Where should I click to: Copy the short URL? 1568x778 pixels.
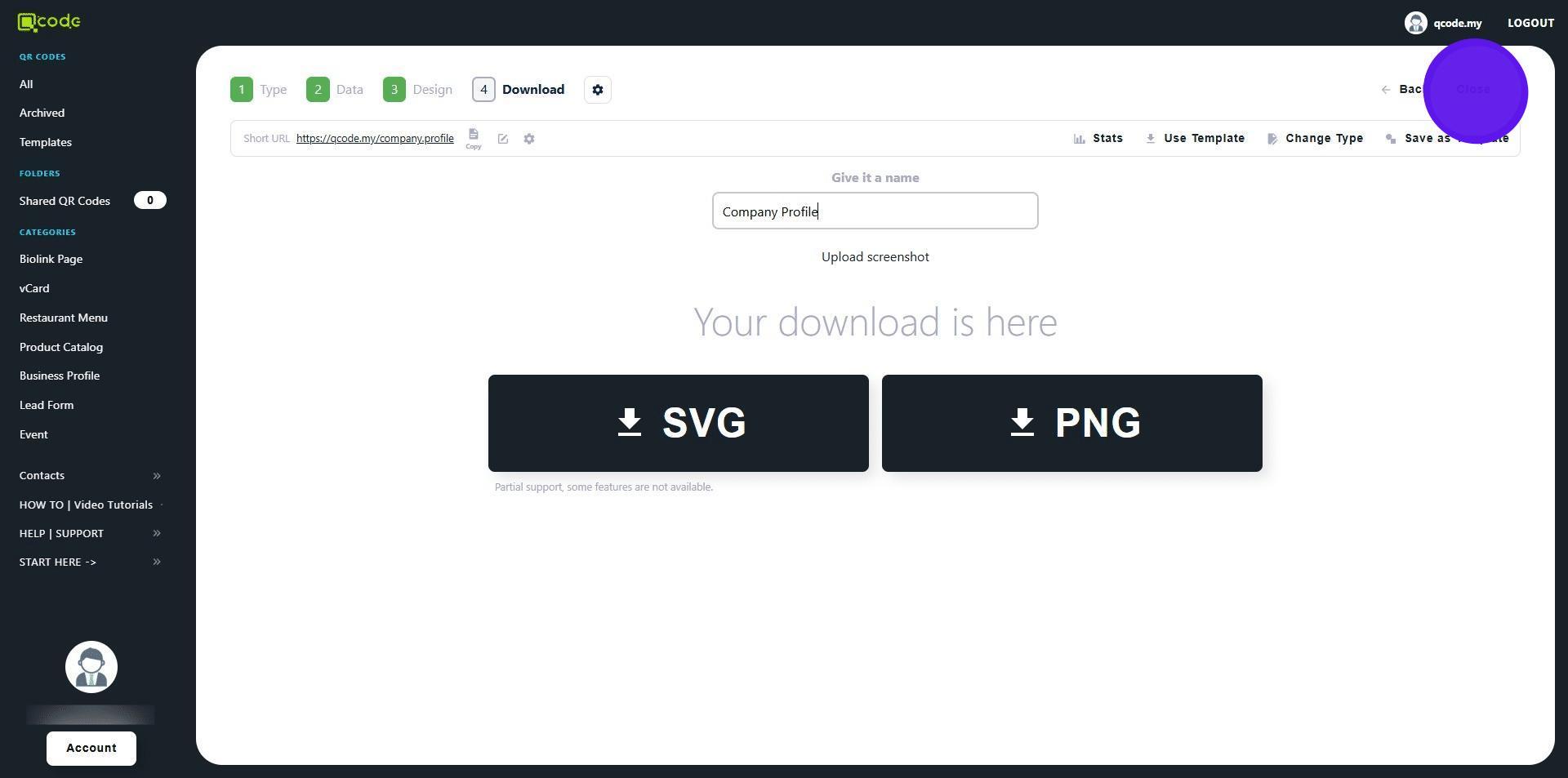pyautogui.click(x=474, y=138)
